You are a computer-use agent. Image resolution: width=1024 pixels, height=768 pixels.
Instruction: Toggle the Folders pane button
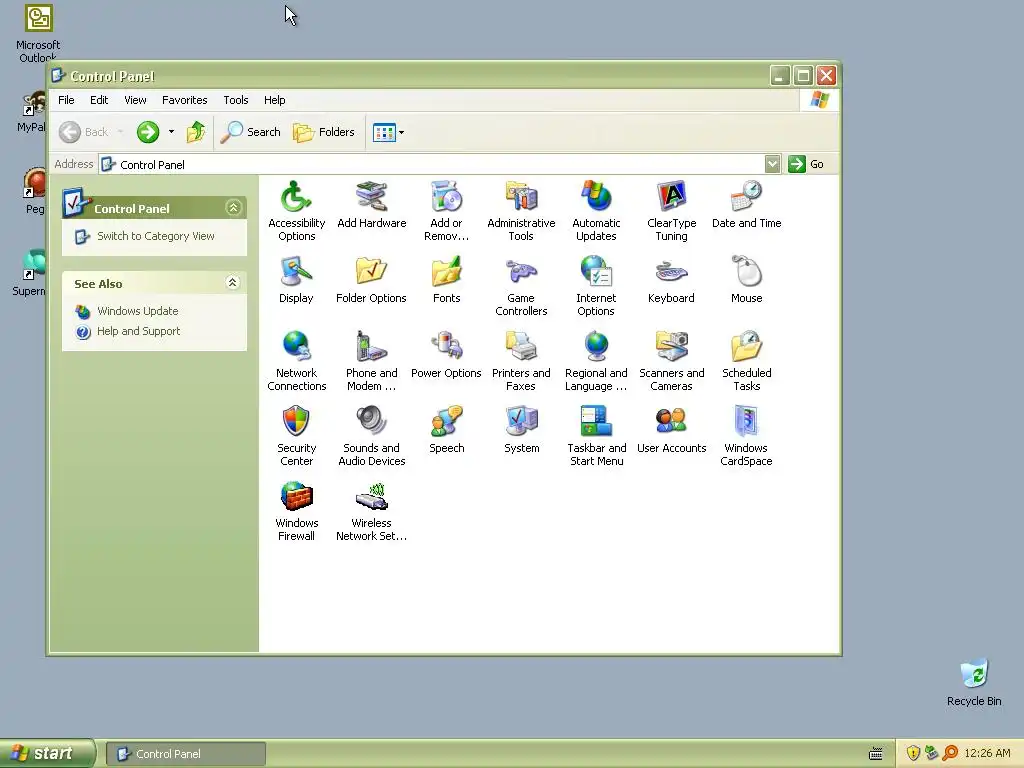coord(324,132)
